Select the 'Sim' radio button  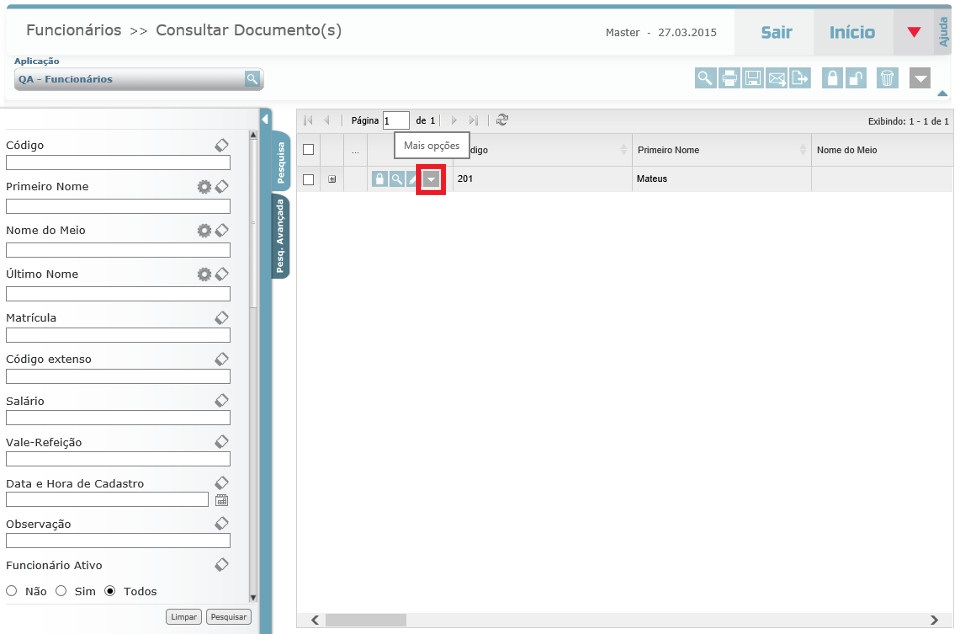pos(61,591)
